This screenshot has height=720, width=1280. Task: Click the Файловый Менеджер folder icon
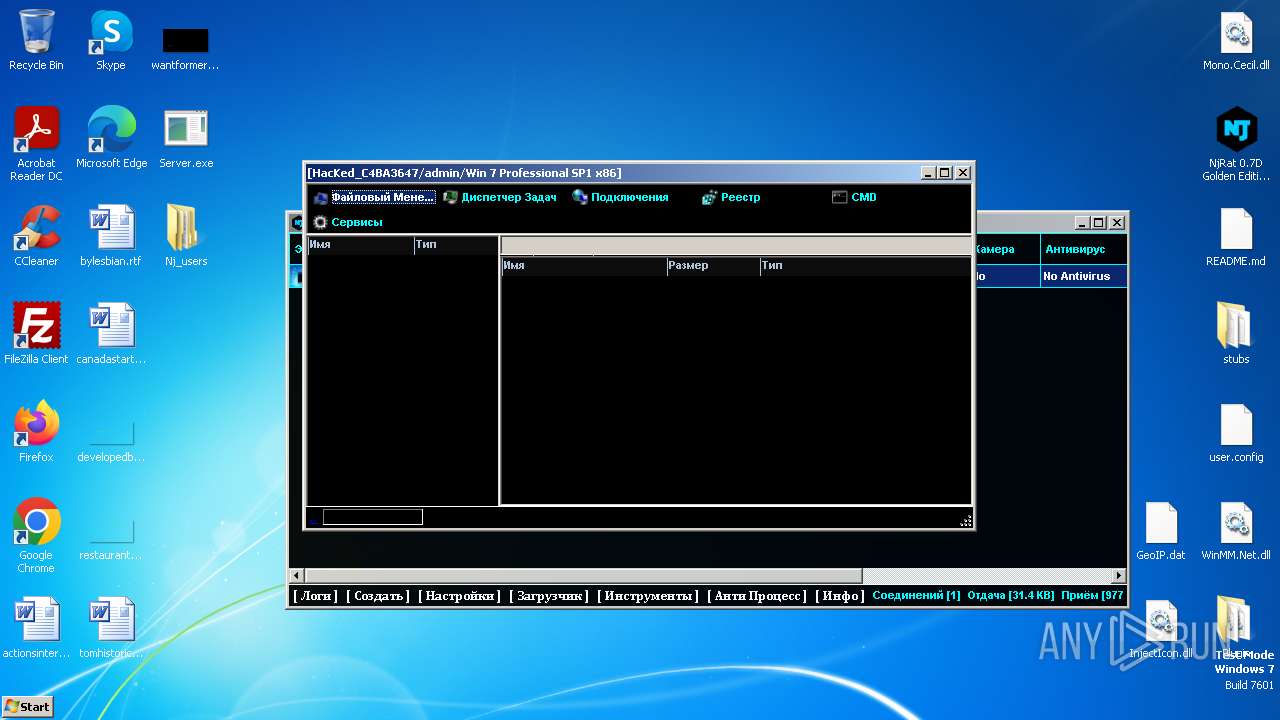click(x=320, y=197)
